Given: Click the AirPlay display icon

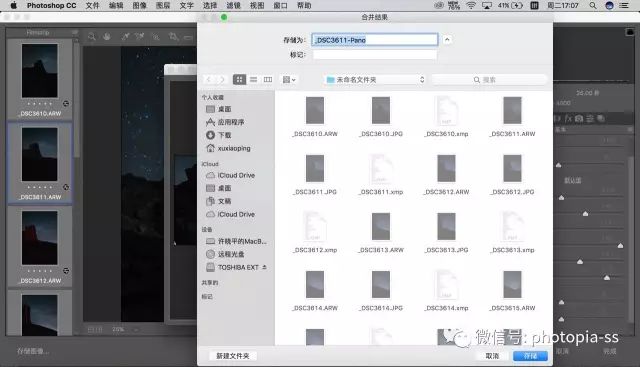Looking at the screenshot, I should tap(487, 5).
